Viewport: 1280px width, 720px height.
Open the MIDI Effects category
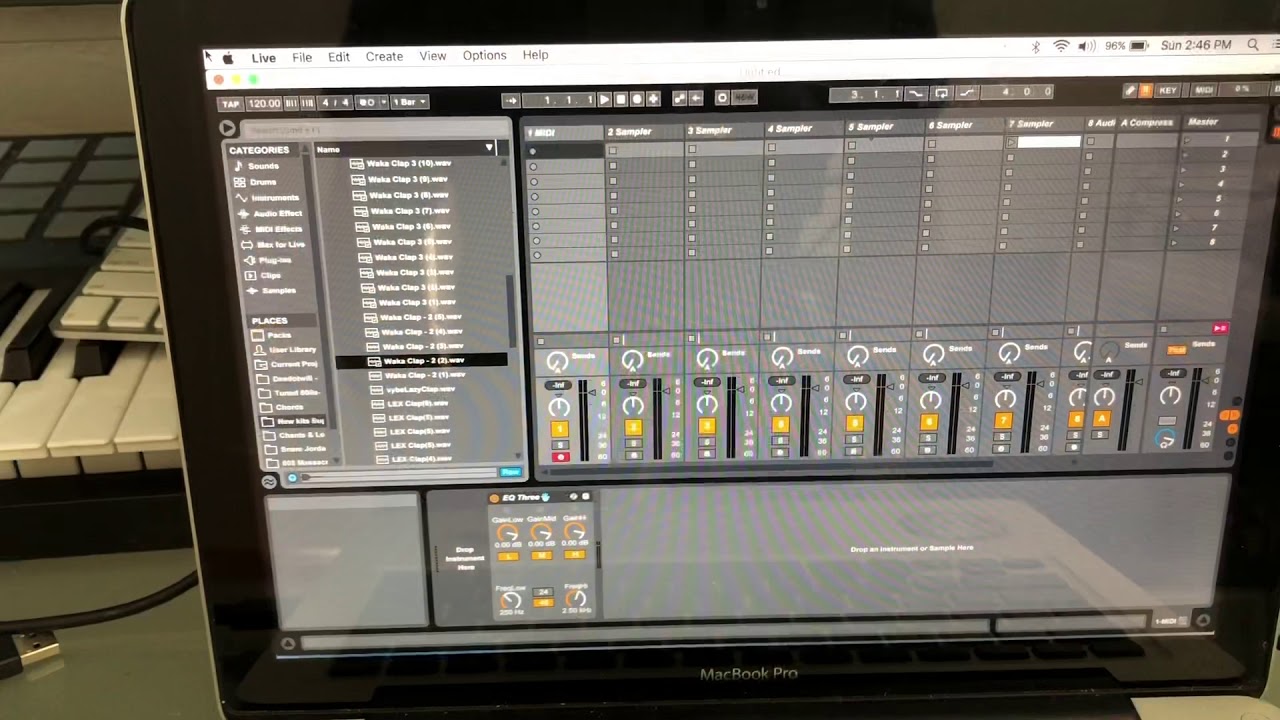[x=271, y=229]
